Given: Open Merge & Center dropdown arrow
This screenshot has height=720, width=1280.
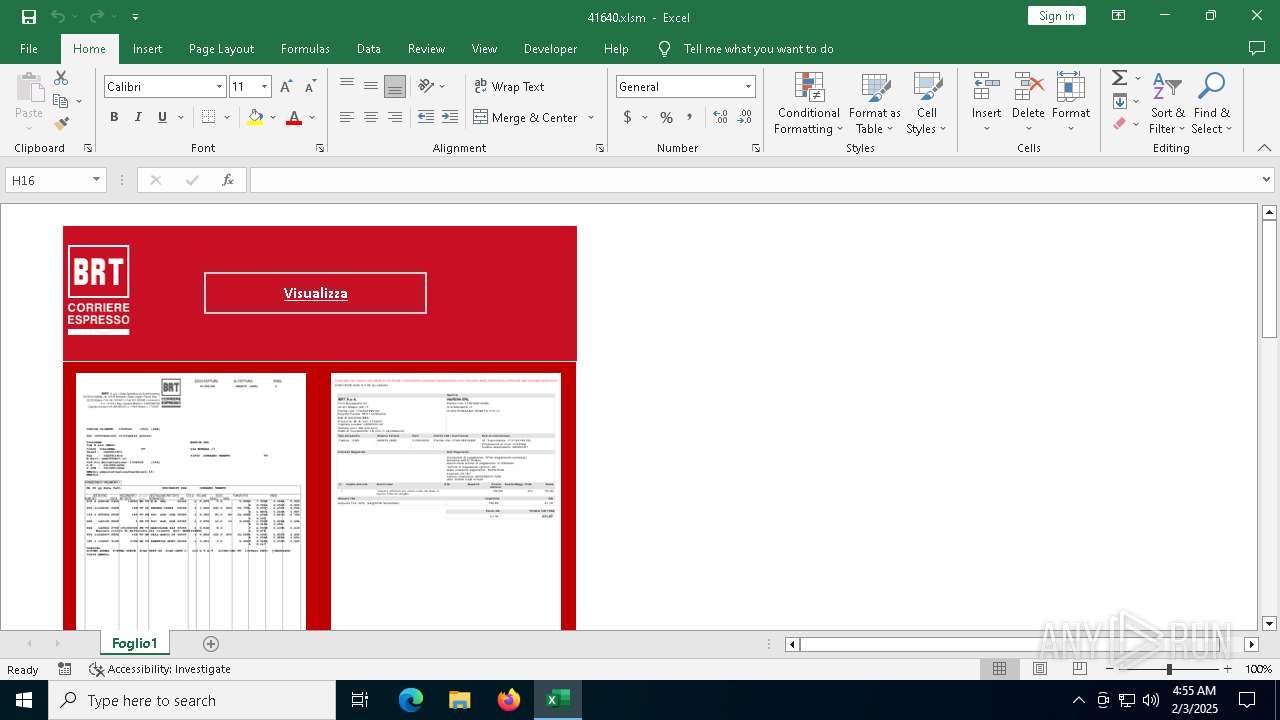Looking at the screenshot, I should pos(591,117).
